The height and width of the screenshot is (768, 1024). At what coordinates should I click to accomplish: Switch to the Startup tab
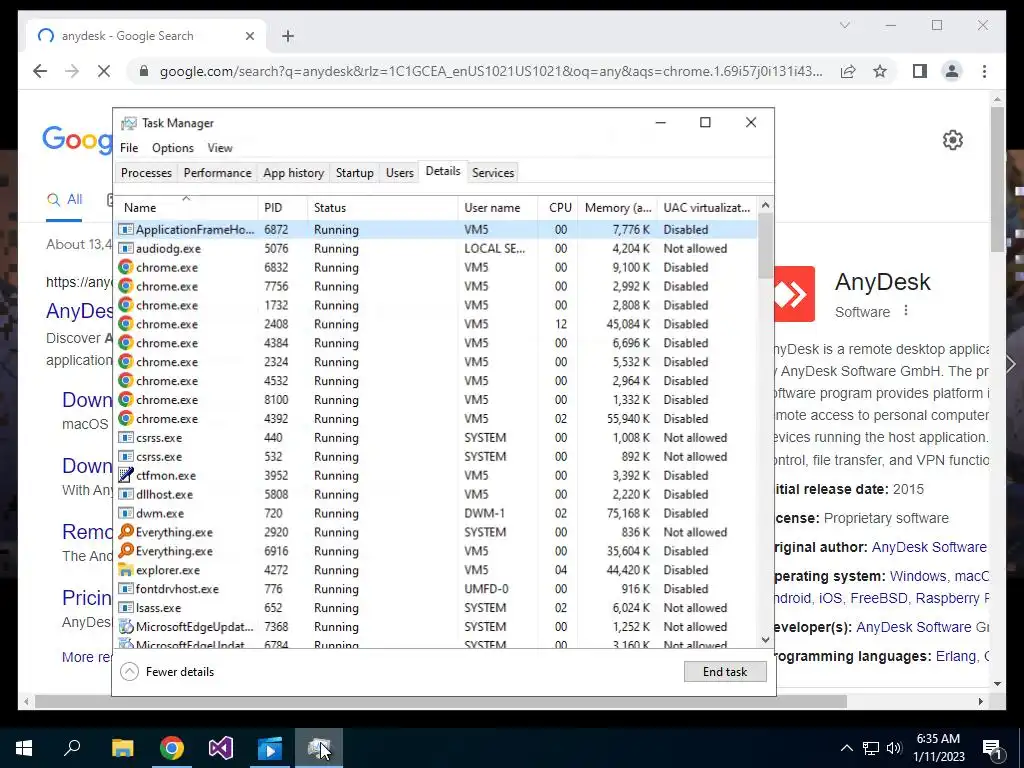pyautogui.click(x=355, y=172)
